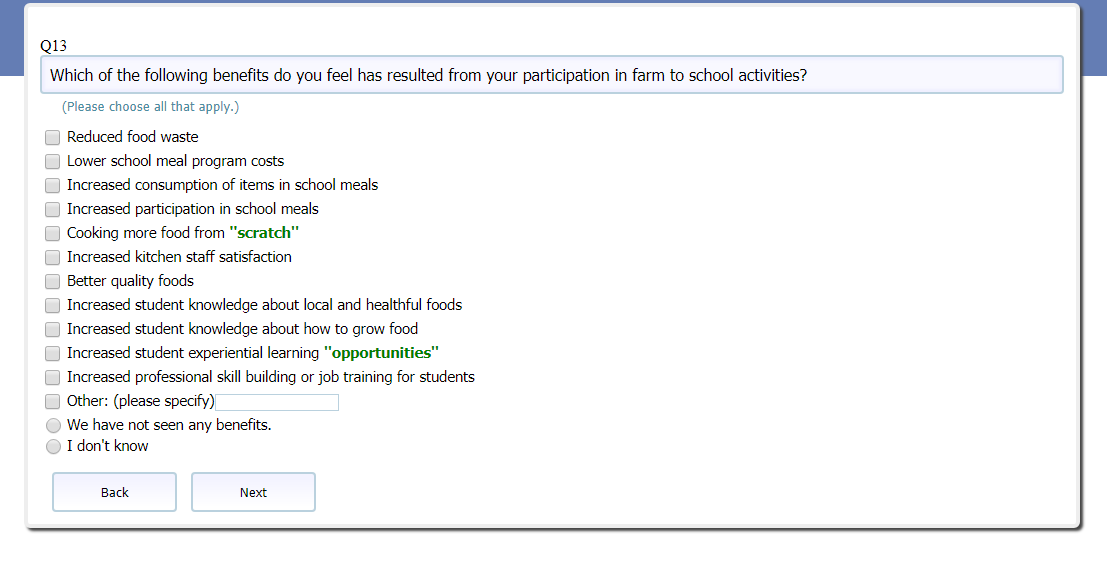The width and height of the screenshot is (1107, 565).
Task: Check the Cooking more food from scratch box
Action: 53,233
